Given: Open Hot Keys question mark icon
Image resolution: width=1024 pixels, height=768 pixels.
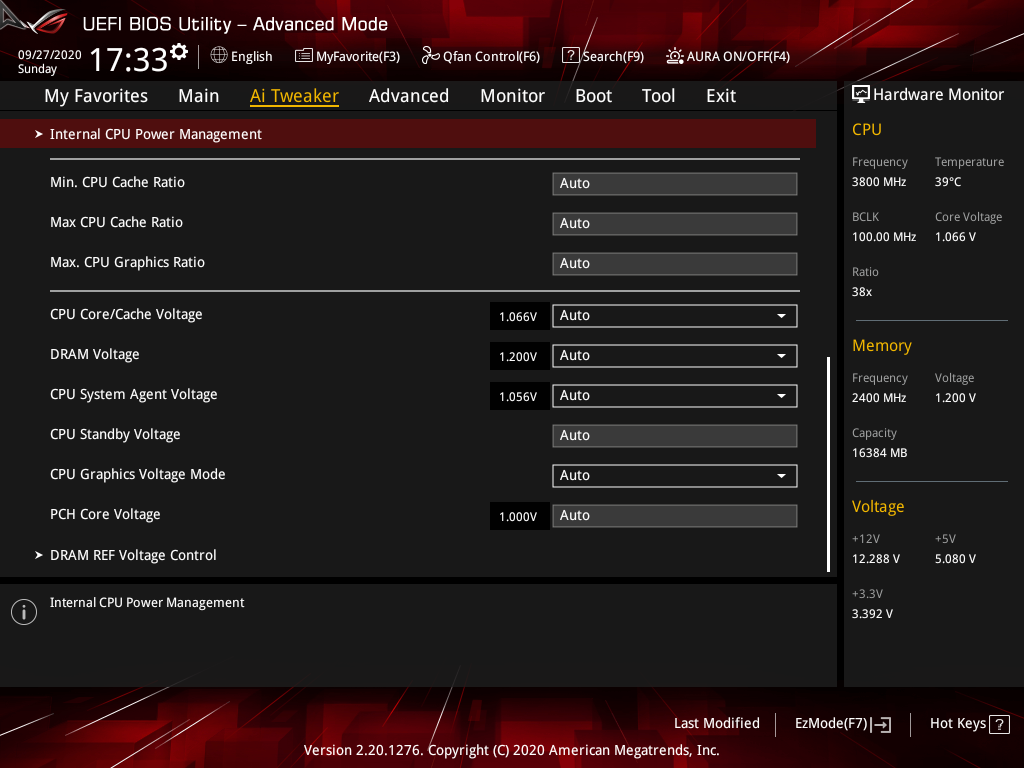Looking at the screenshot, I should (999, 724).
